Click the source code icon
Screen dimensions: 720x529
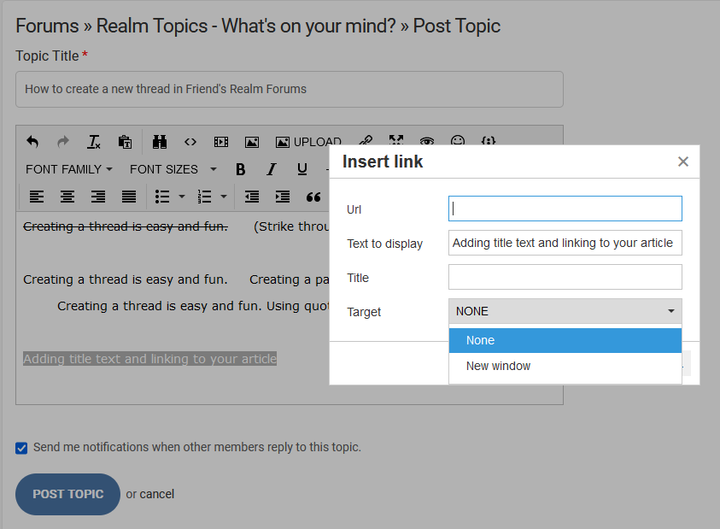[x=190, y=142]
